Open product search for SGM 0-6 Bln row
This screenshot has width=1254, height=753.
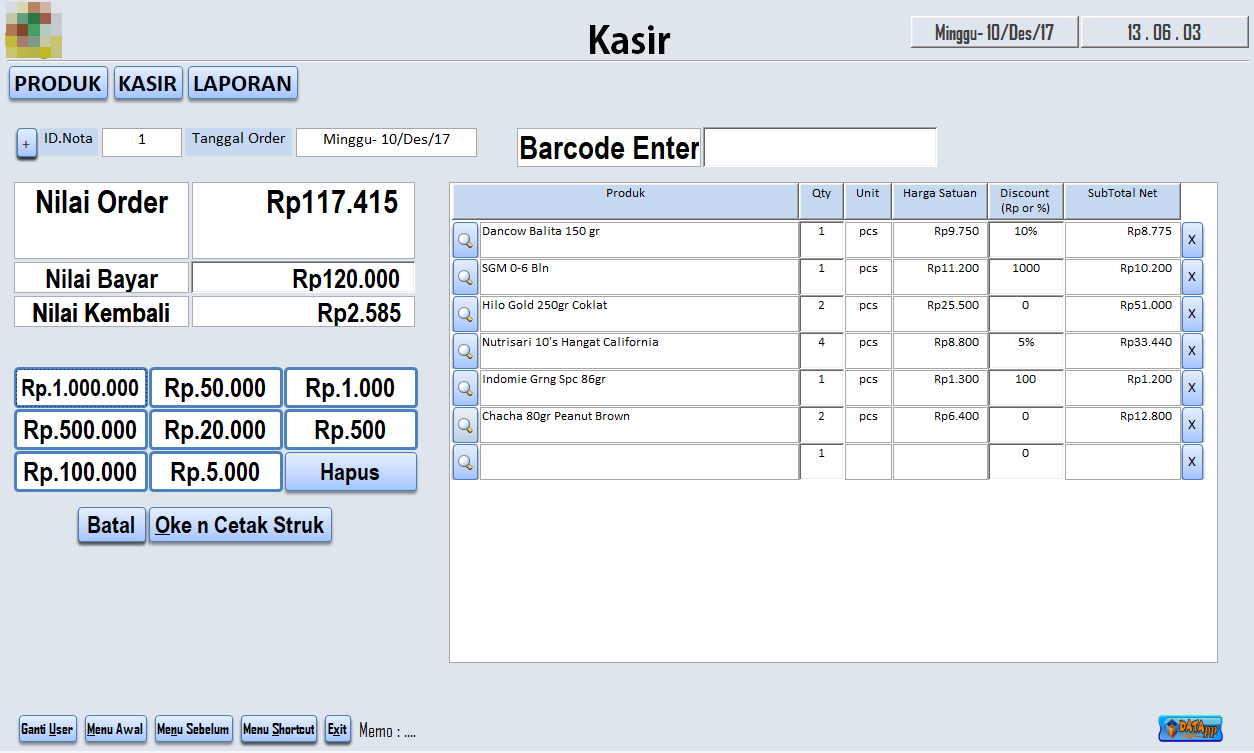465,277
